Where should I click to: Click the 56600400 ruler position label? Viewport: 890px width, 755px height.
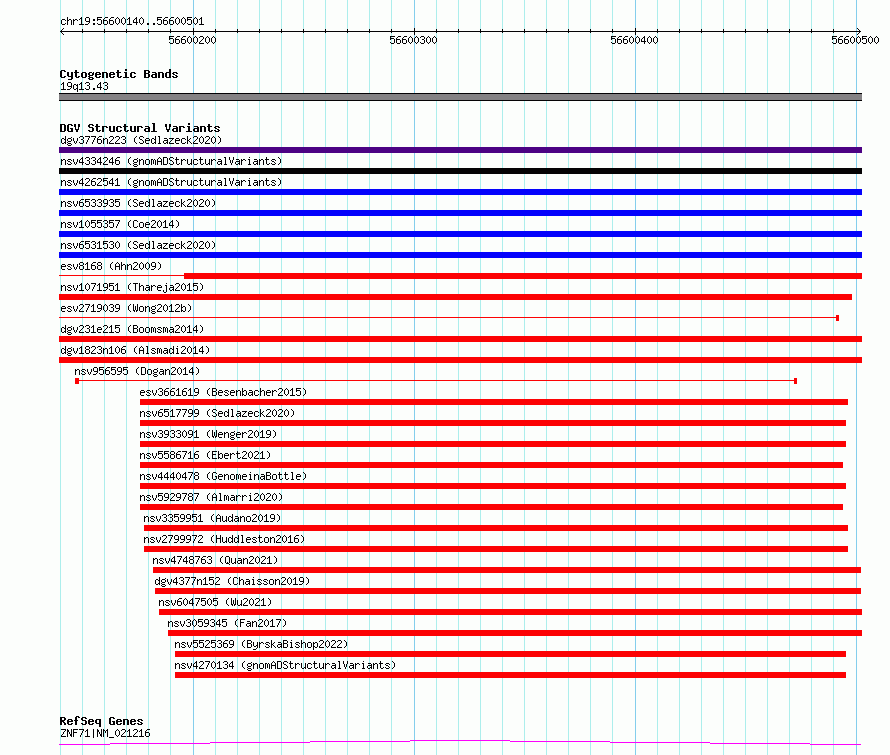point(634,40)
